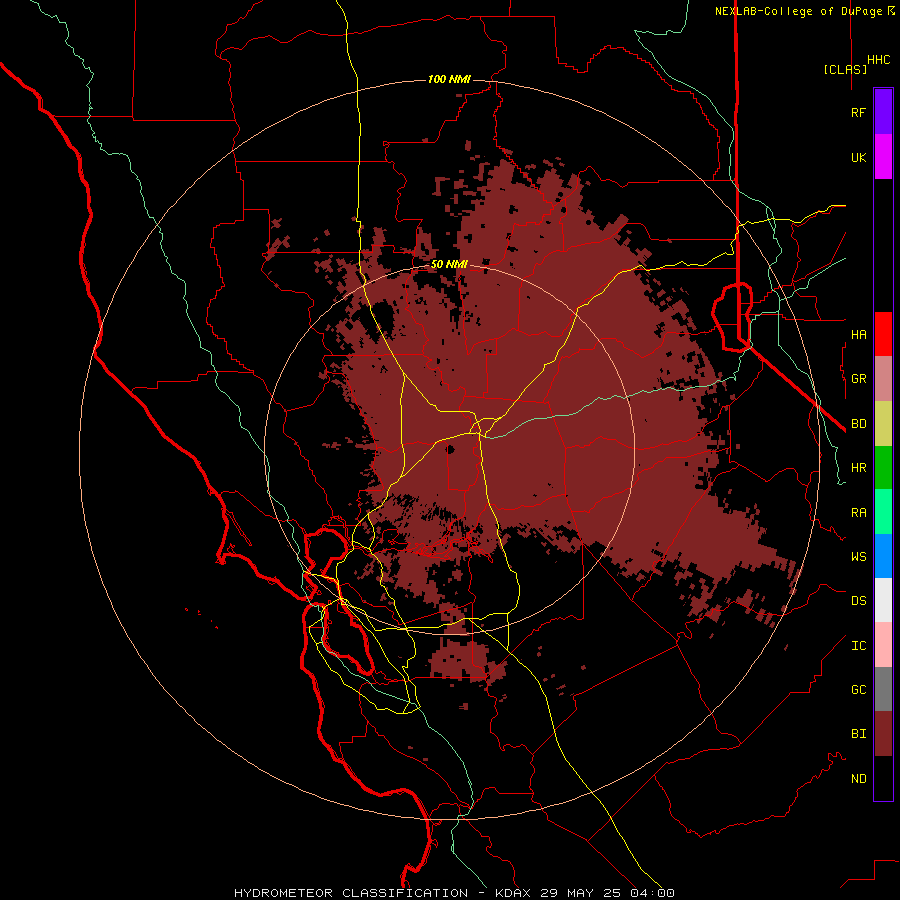Click the BI dark red legend swatch
This screenshot has width=900, height=900.
(x=883, y=734)
